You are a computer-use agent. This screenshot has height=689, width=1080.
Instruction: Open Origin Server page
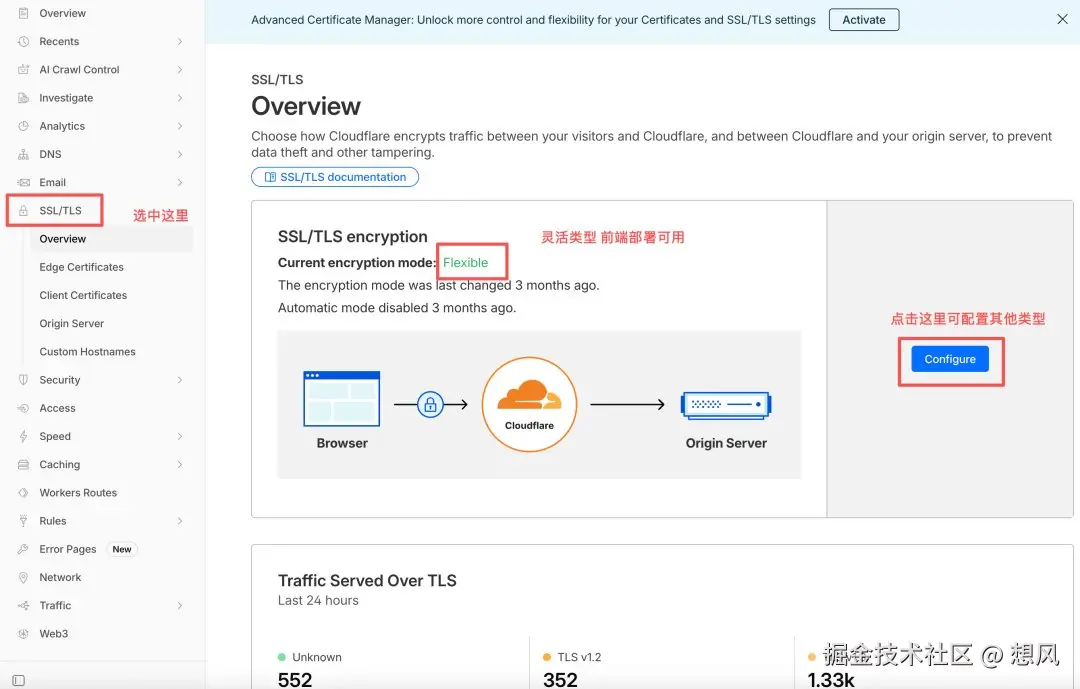[72, 324]
